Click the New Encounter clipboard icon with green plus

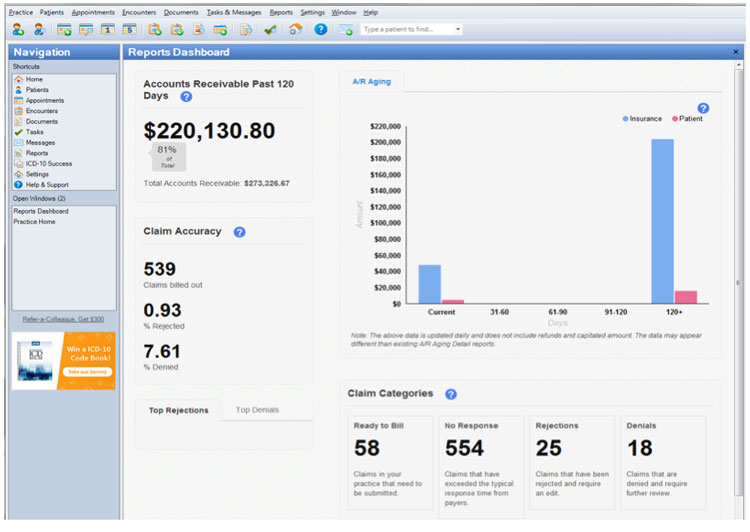154,30
